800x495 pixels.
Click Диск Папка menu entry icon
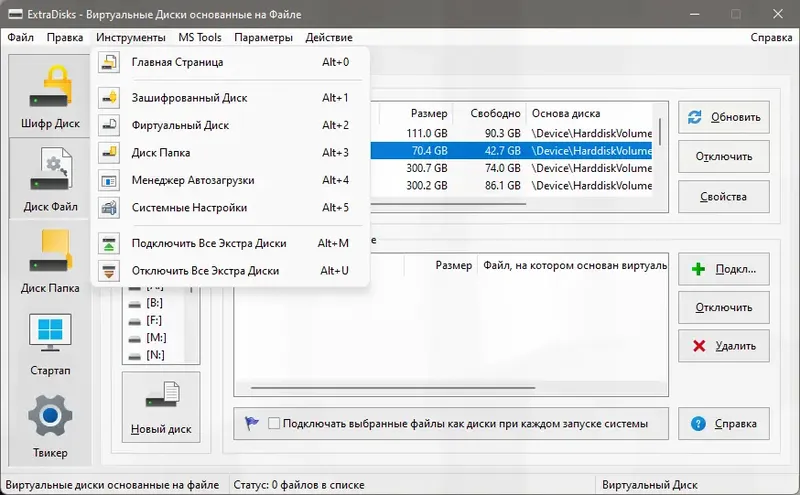[x=109, y=153]
